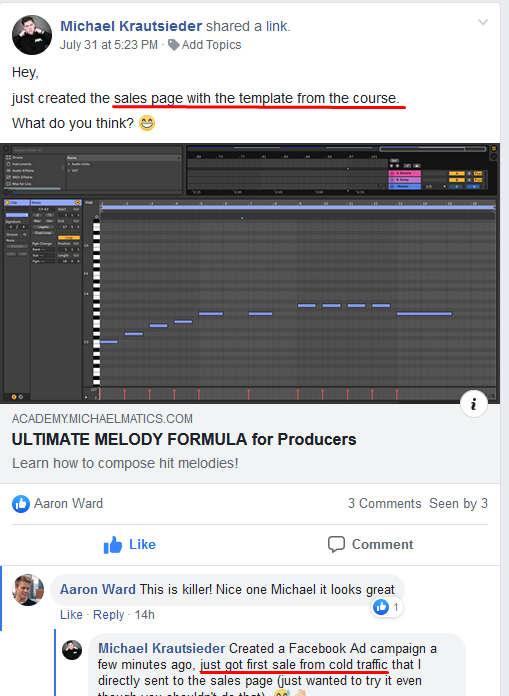Open the like reaction icon near Aaron Ward

click(x=21, y=504)
